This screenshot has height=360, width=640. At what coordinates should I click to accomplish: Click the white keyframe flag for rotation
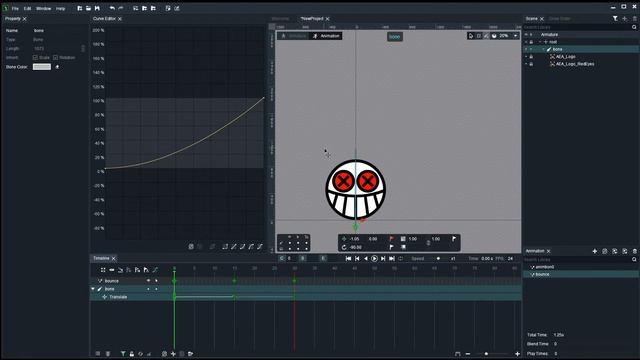(392, 247)
